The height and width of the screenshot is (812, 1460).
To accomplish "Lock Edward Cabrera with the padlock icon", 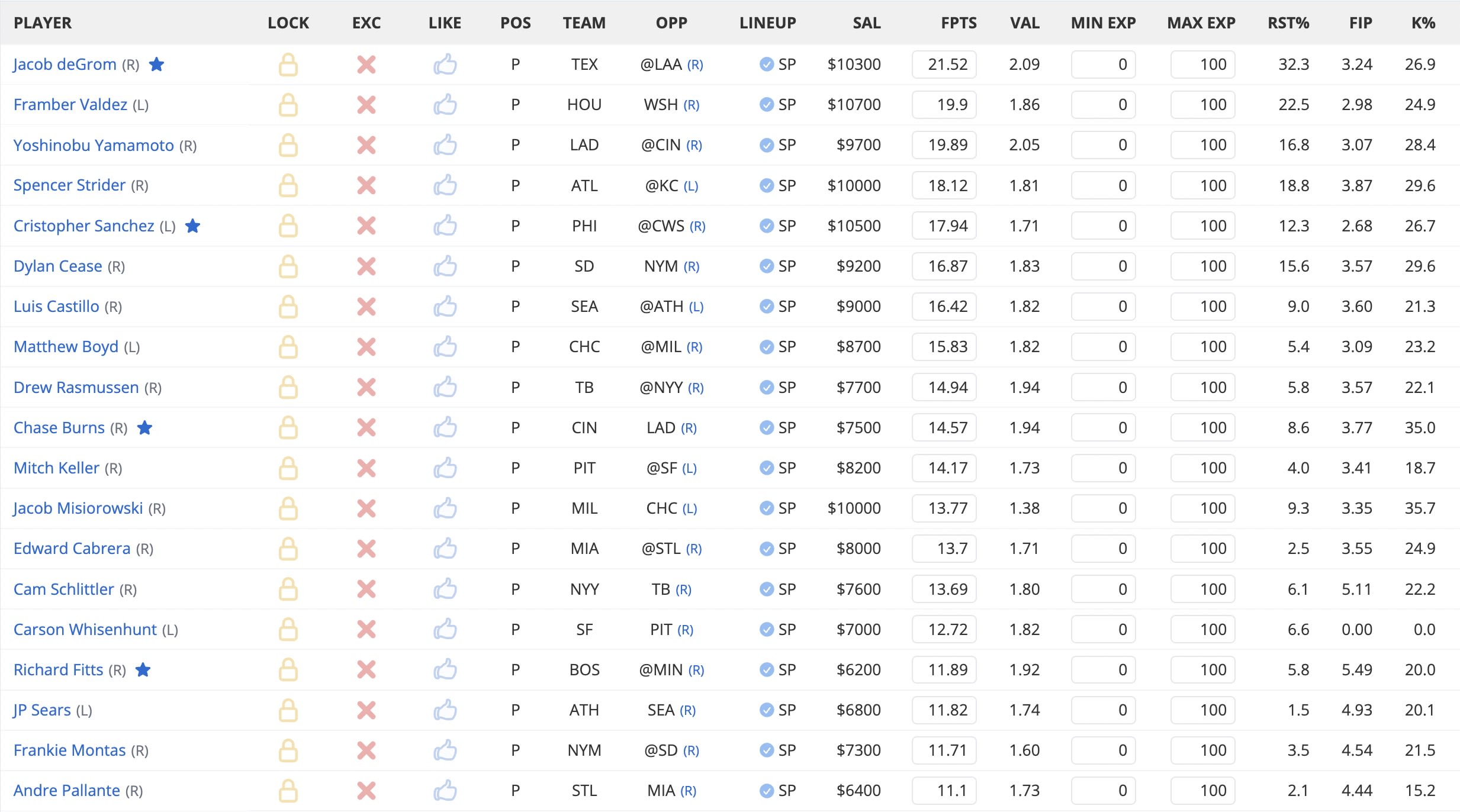I will click(x=288, y=549).
